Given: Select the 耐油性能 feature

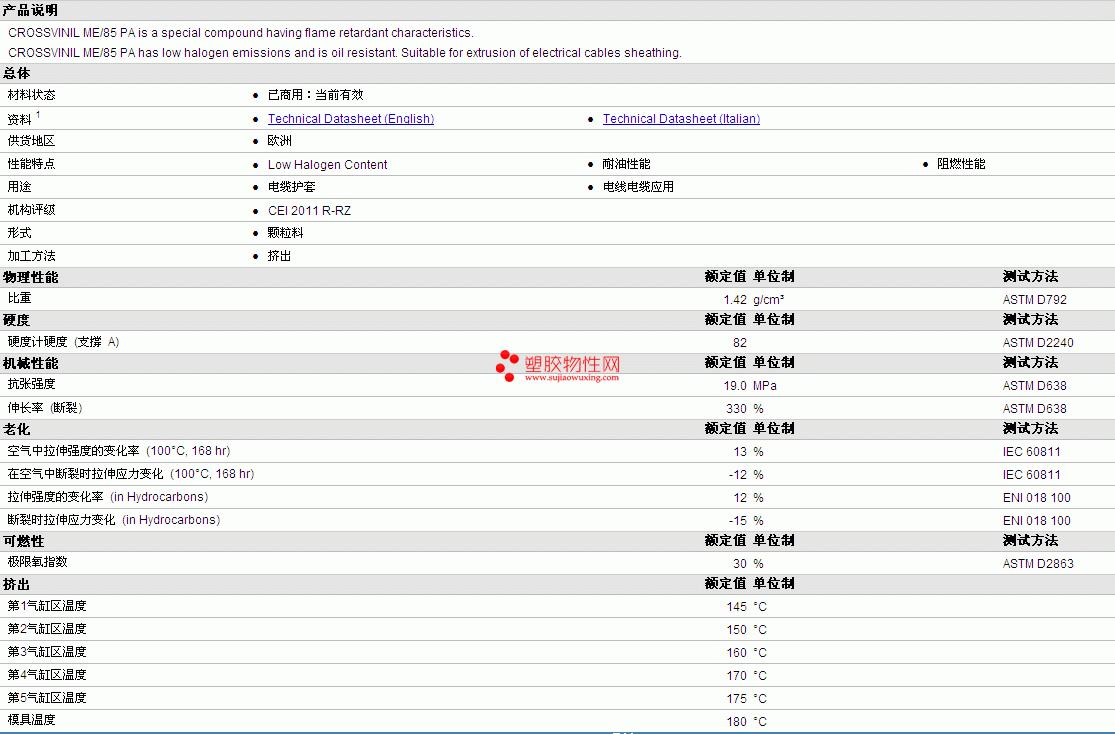Looking at the screenshot, I should [x=626, y=164].
